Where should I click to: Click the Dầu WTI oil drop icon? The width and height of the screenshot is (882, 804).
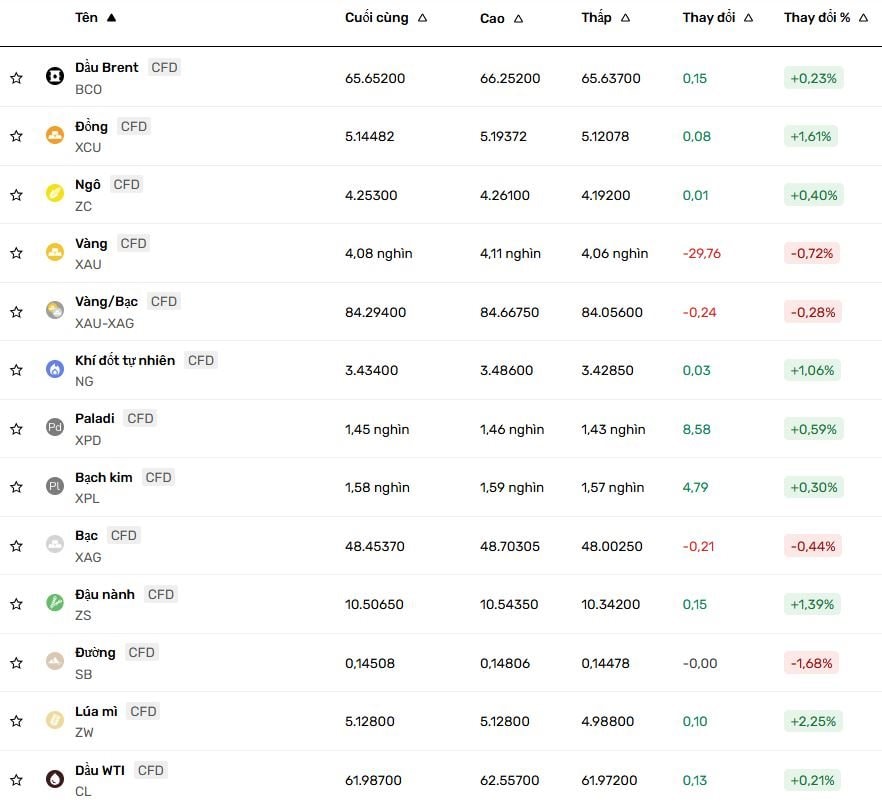55,779
